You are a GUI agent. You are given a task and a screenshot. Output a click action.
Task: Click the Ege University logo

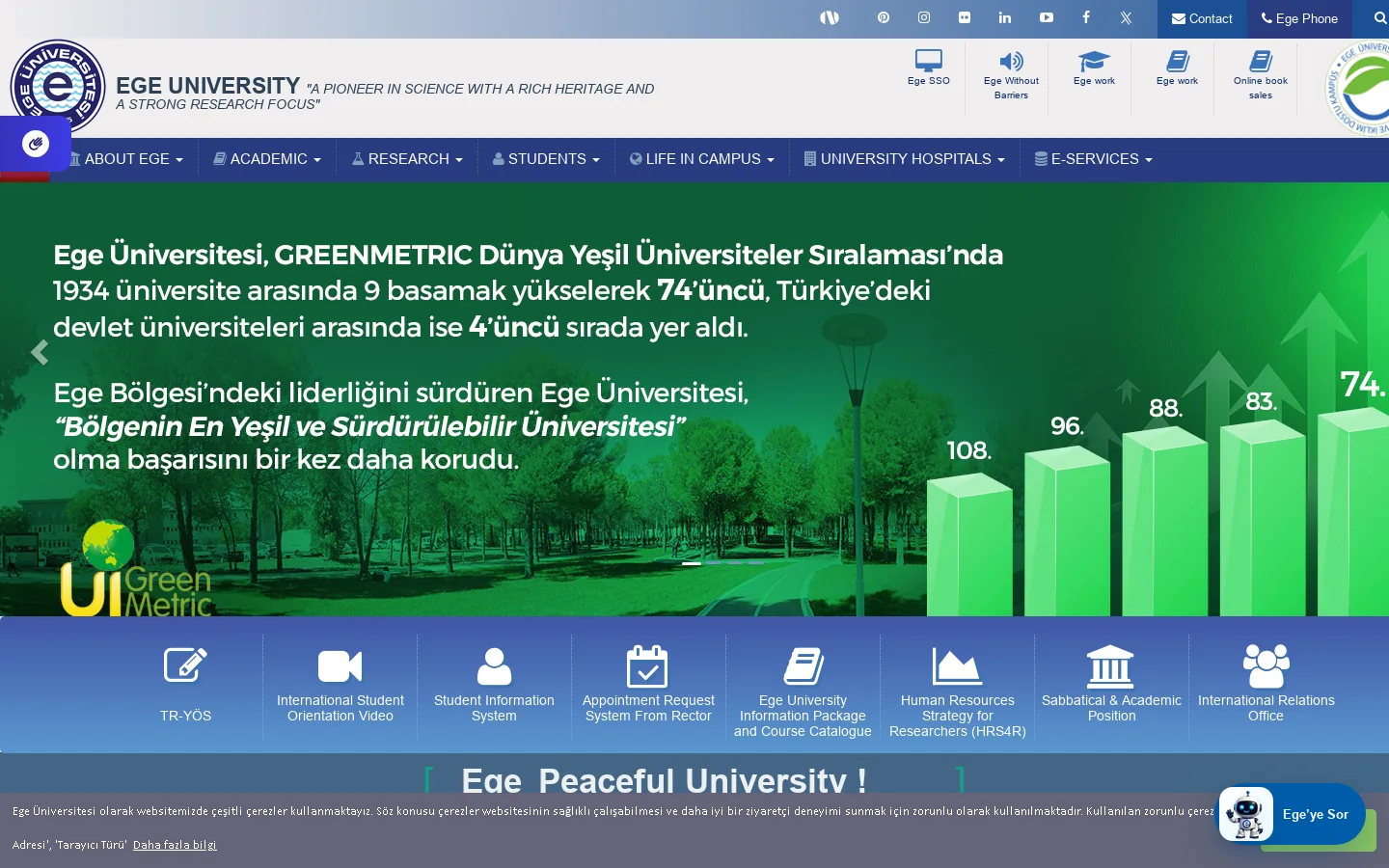coord(58,87)
